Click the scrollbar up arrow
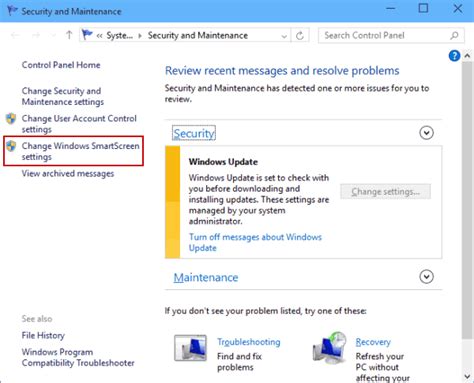474x383 pixels. pyautogui.click(x=467, y=56)
